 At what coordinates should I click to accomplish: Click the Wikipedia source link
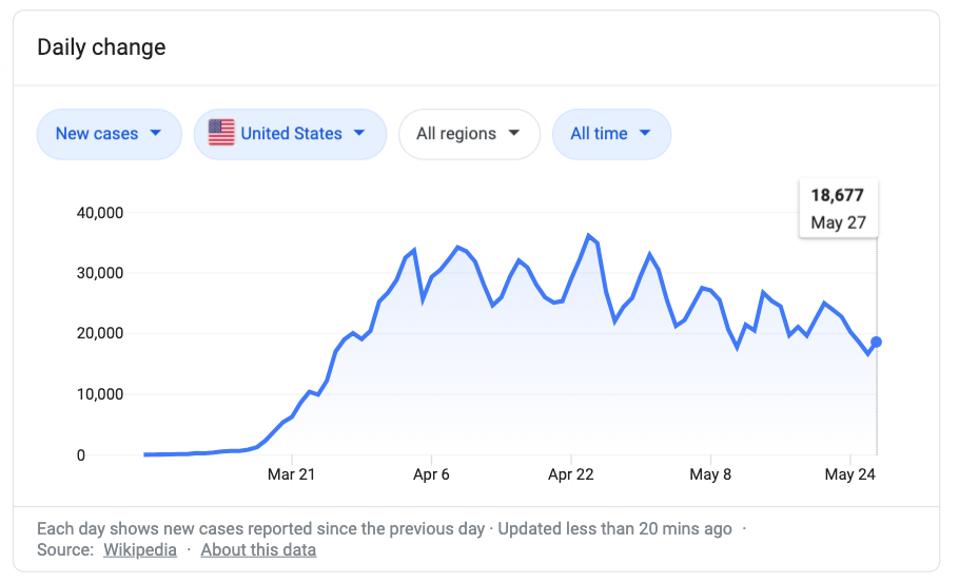[140, 550]
